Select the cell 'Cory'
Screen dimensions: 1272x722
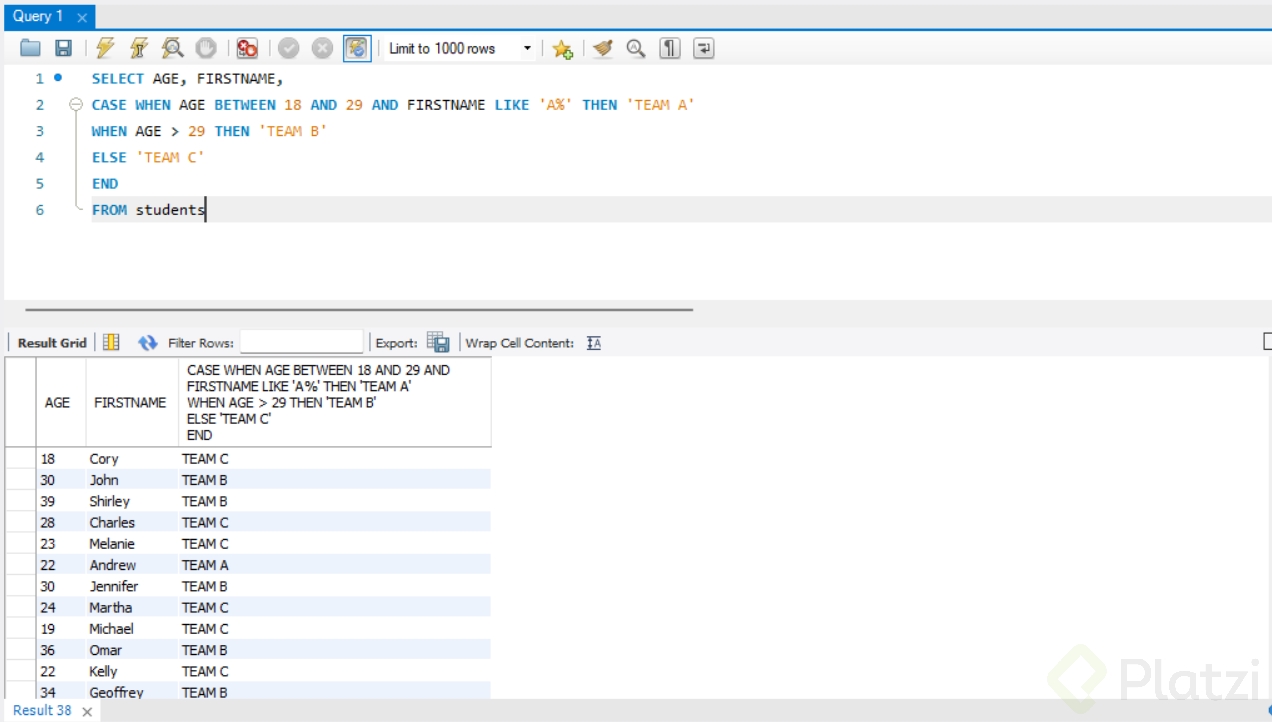(132, 459)
